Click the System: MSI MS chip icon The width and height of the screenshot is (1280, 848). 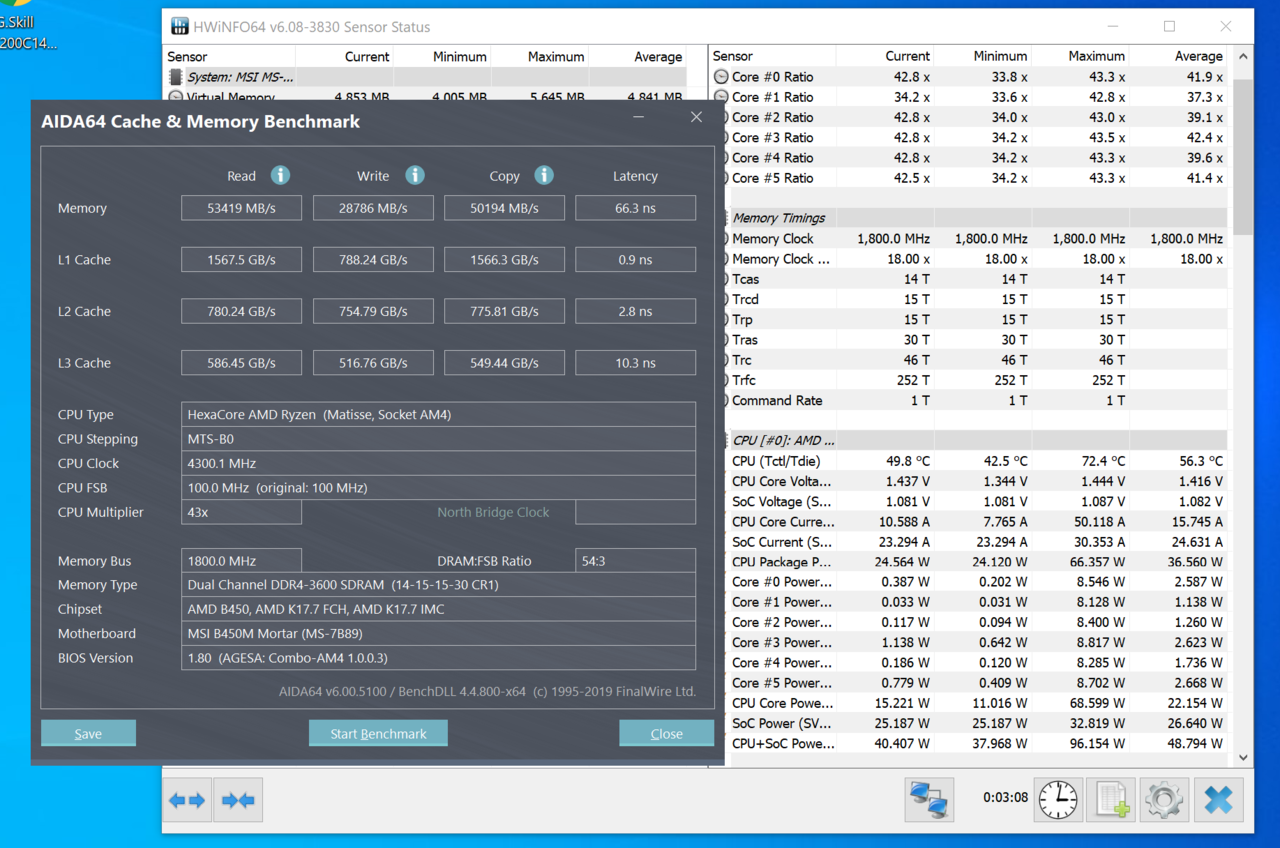point(175,77)
